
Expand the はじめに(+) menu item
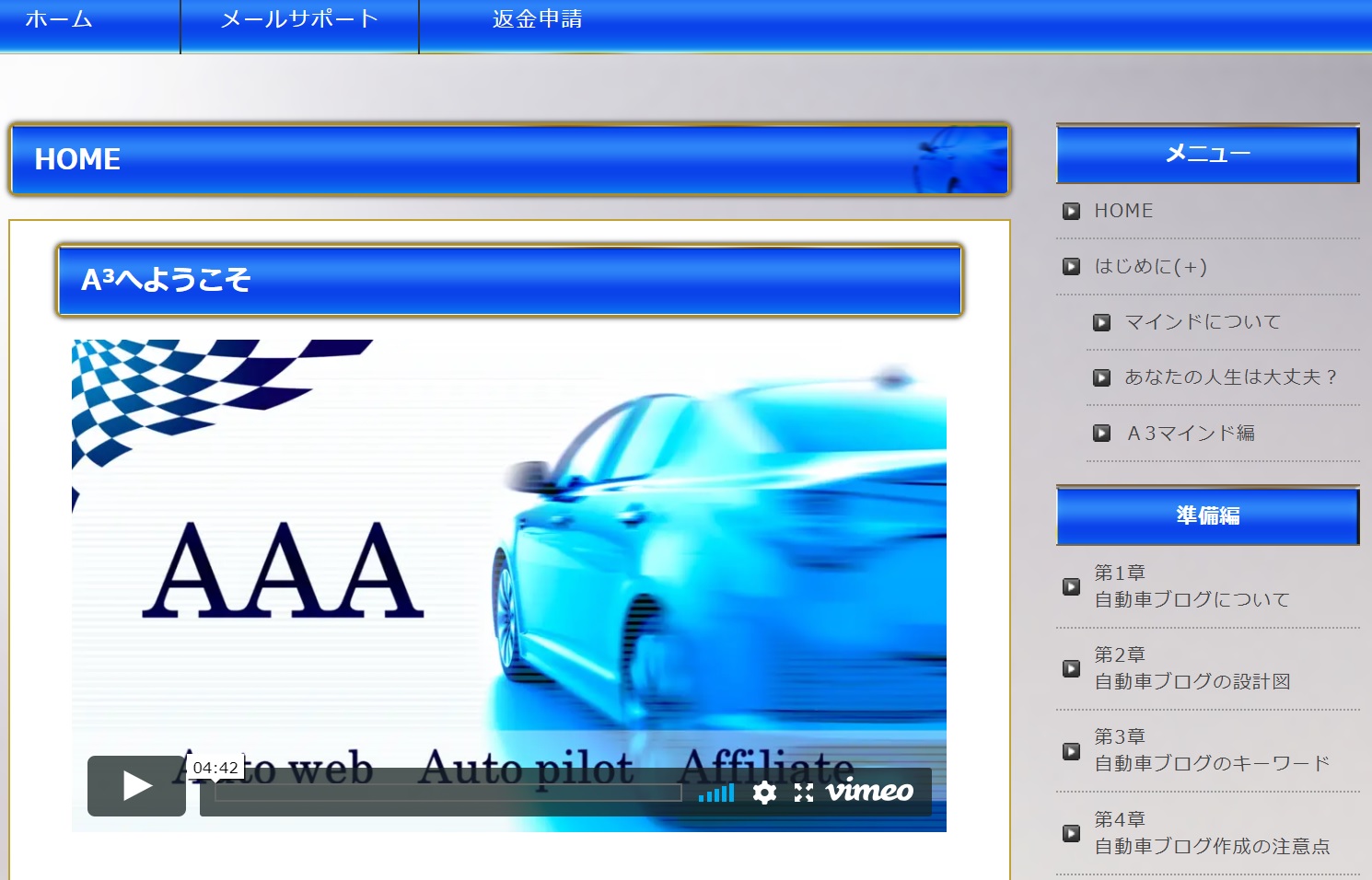(1150, 266)
